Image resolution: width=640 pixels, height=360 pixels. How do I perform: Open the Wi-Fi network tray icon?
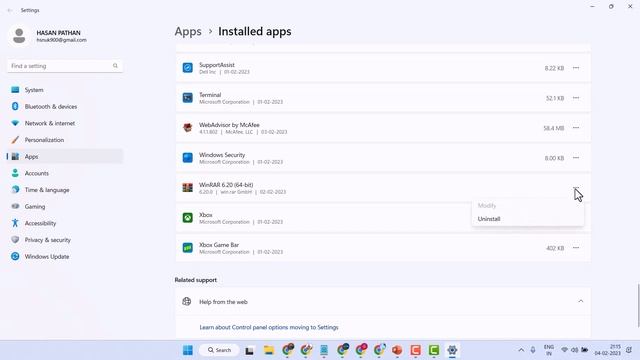(564, 350)
